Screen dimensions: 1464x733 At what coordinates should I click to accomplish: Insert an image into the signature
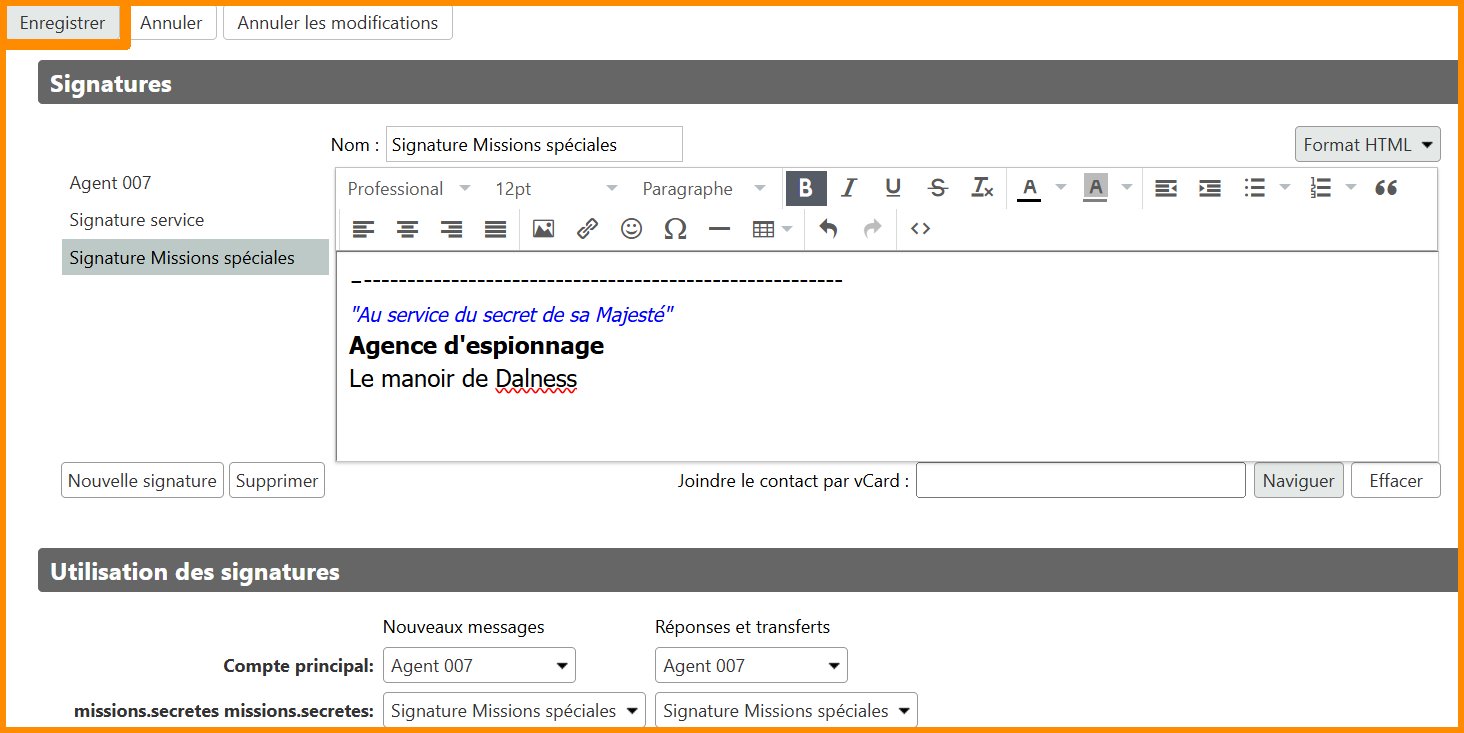pos(543,229)
